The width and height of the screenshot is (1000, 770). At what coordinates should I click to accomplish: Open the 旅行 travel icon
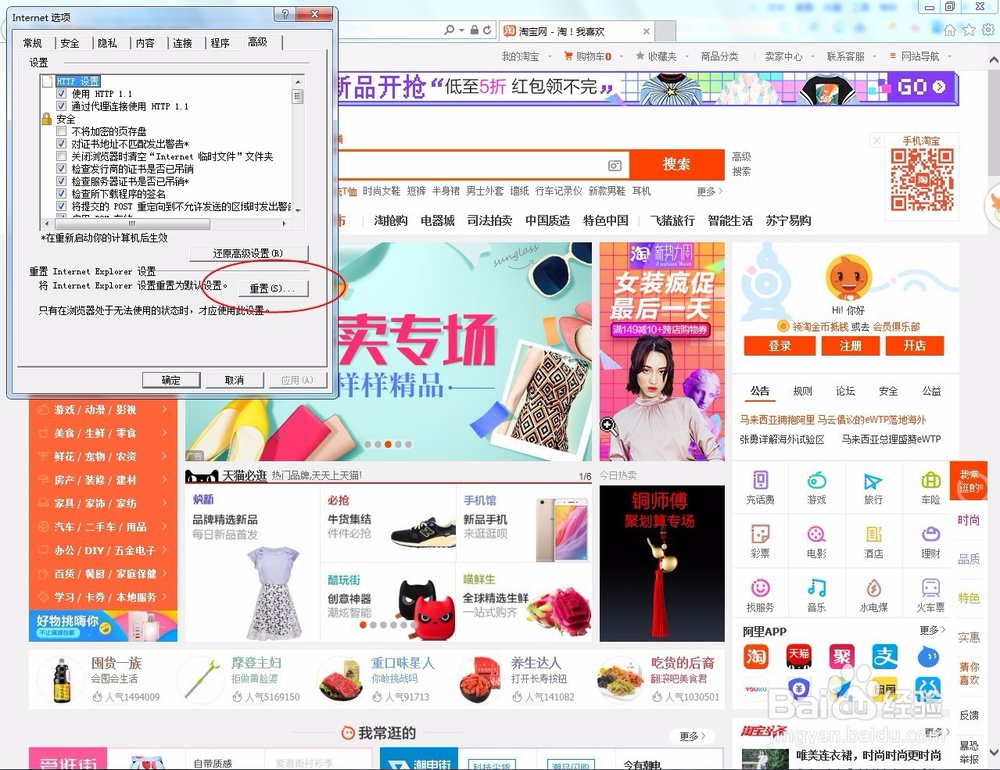pyautogui.click(x=873, y=480)
